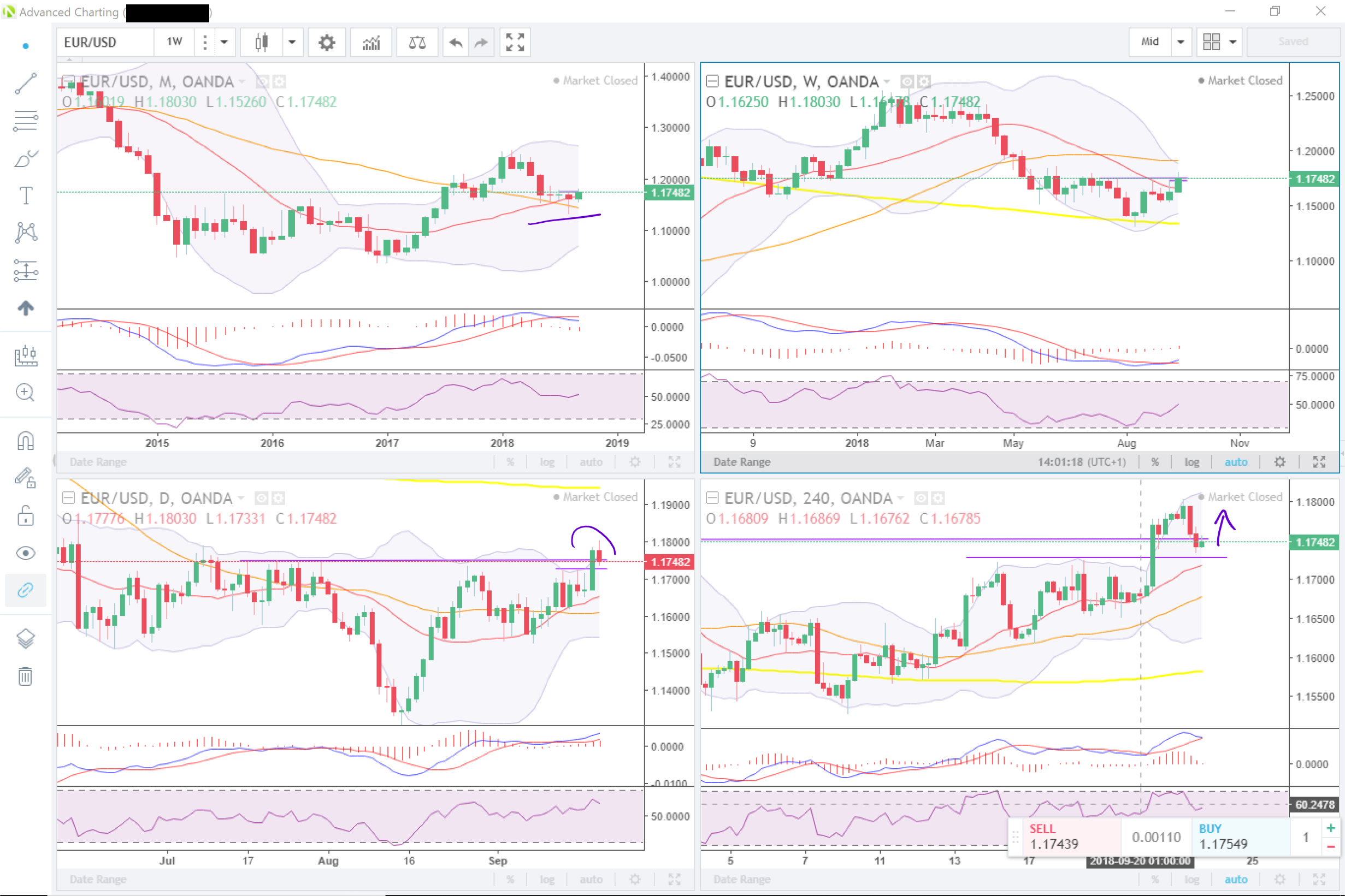
Task: Open the indicators chart icon in toolbar
Action: 371,42
